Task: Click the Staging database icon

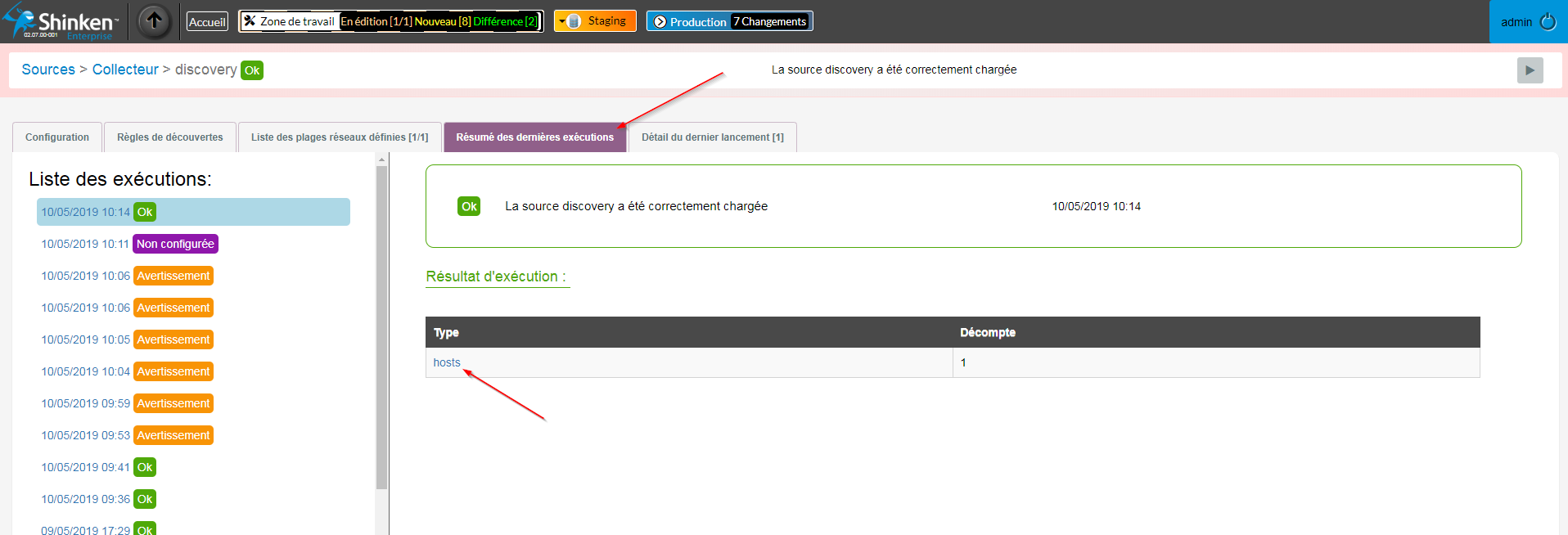Action: point(574,21)
